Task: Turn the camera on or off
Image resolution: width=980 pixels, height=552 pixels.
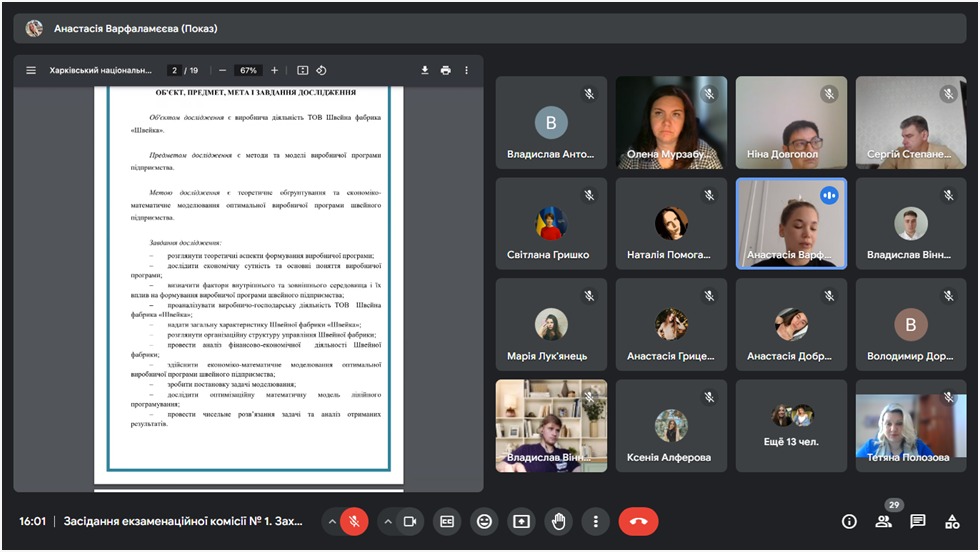Action: [x=409, y=521]
